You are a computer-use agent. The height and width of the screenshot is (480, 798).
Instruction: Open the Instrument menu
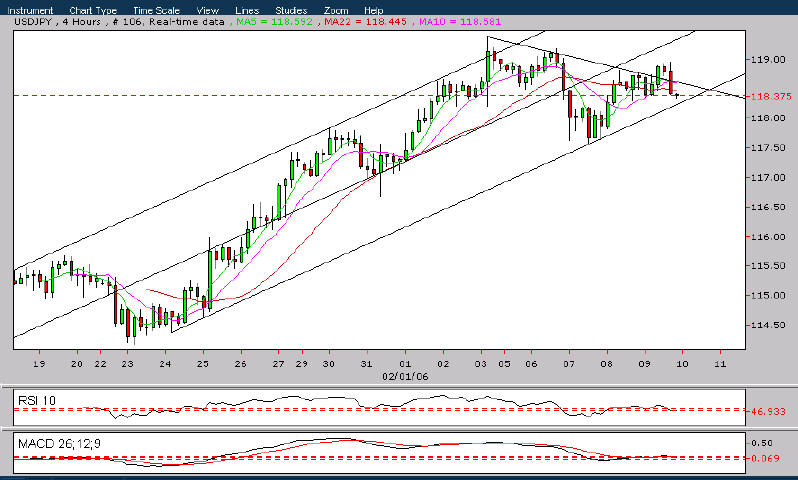point(30,10)
